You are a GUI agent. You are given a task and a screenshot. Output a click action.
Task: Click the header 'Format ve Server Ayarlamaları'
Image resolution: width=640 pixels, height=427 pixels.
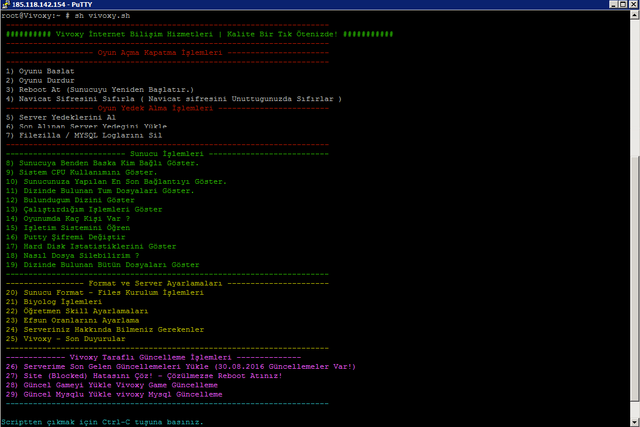[x=155, y=283]
